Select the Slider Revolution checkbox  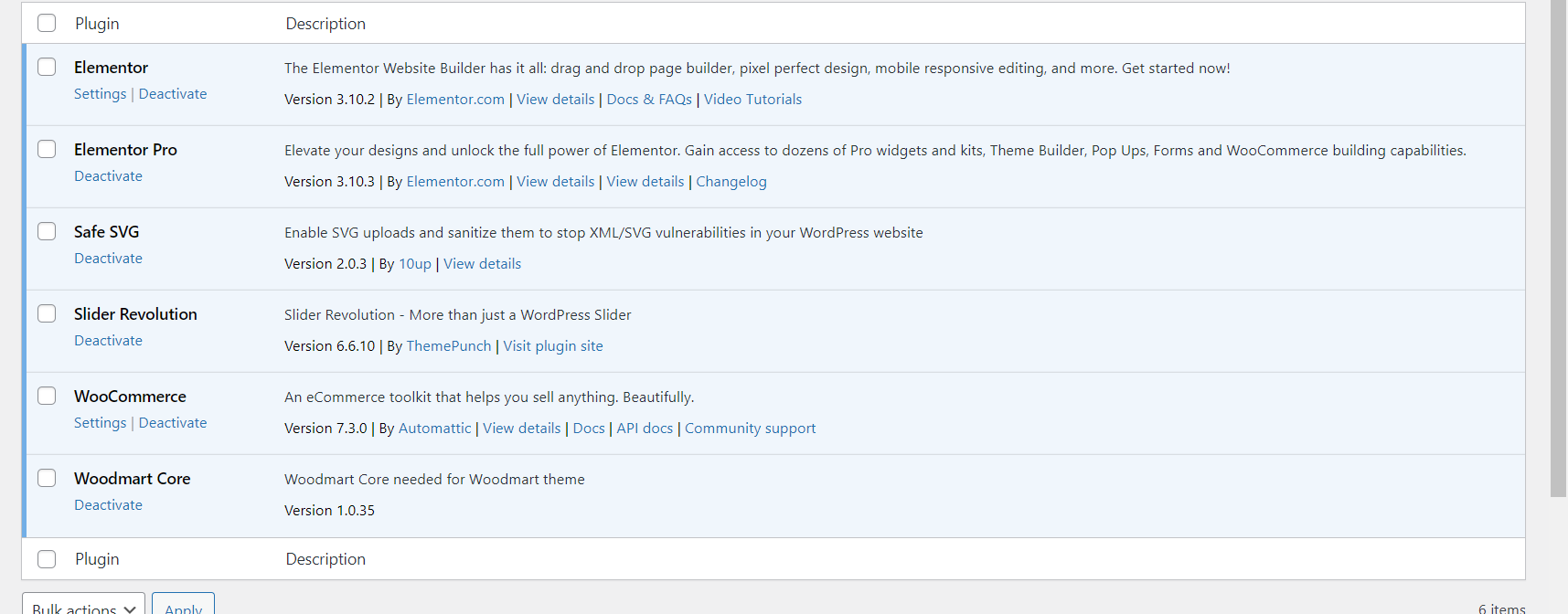coord(47,314)
